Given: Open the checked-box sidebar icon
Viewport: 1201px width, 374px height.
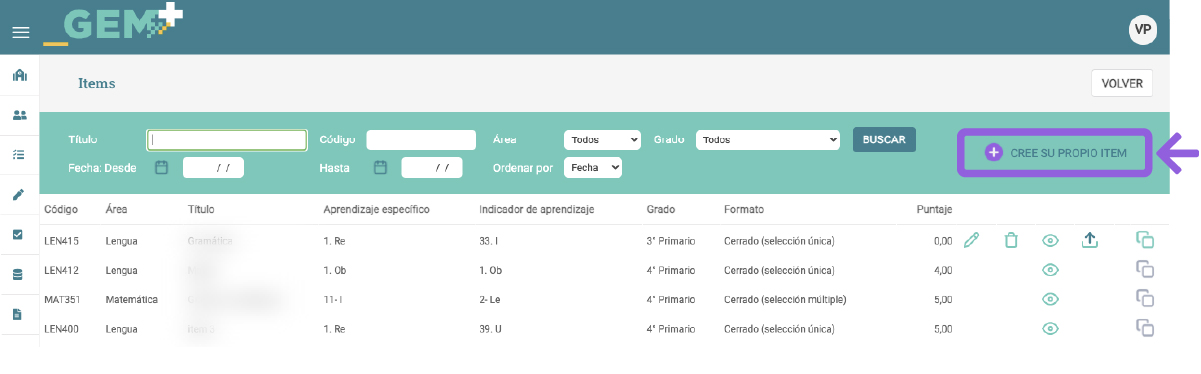Looking at the screenshot, I should click(x=19, y=234).
